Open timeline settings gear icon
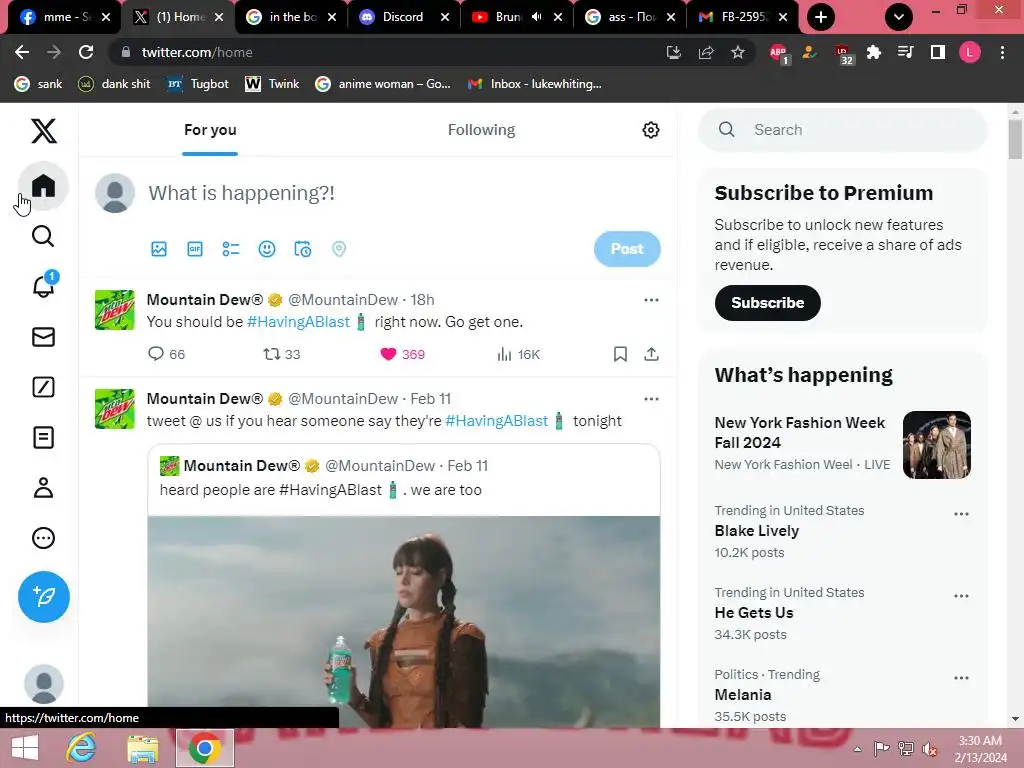 pyautogui.click(x=650, y=130)
